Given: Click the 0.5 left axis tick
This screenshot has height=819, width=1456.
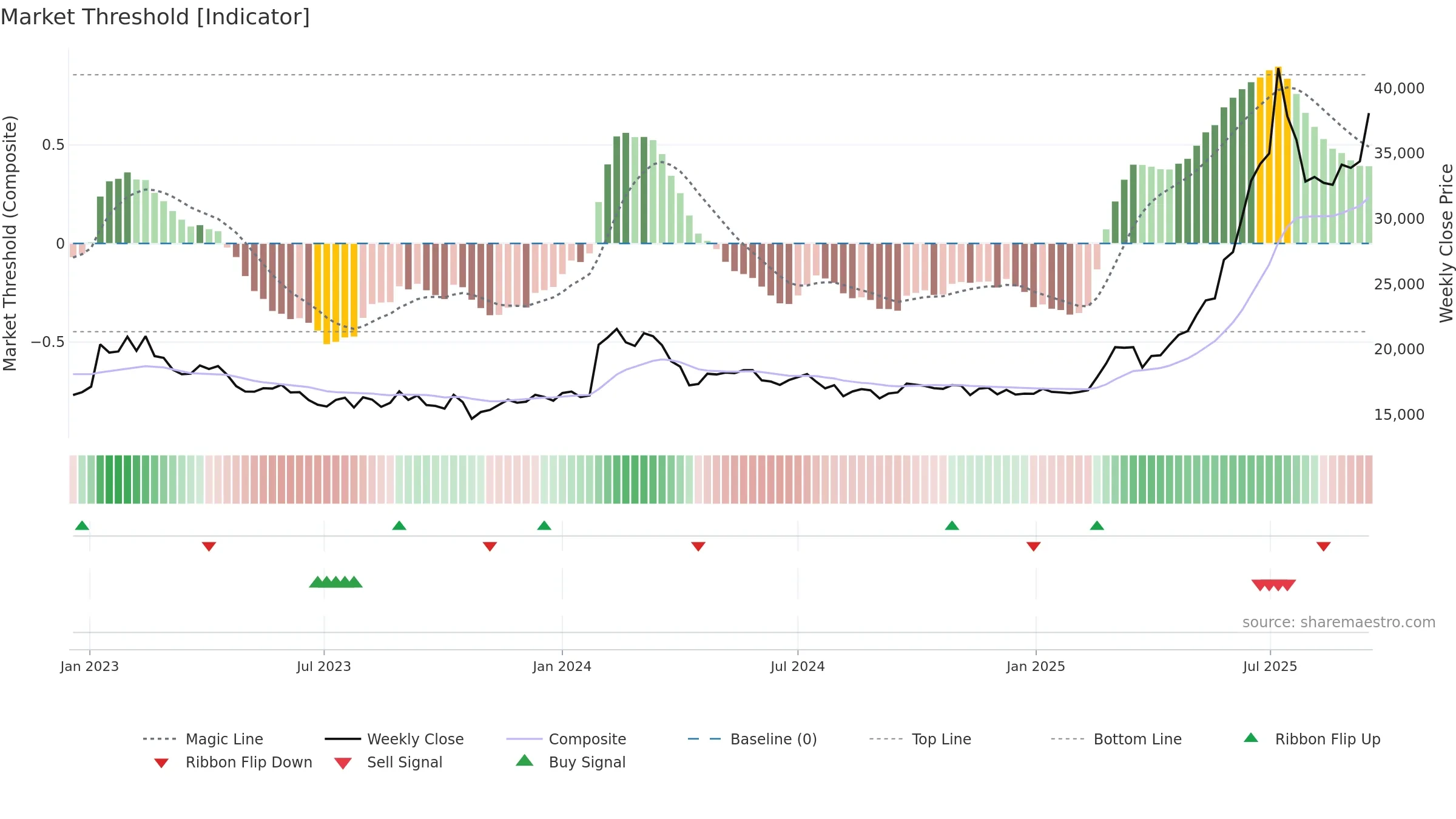Looking at the screenshot, I should tap(53, 145).
